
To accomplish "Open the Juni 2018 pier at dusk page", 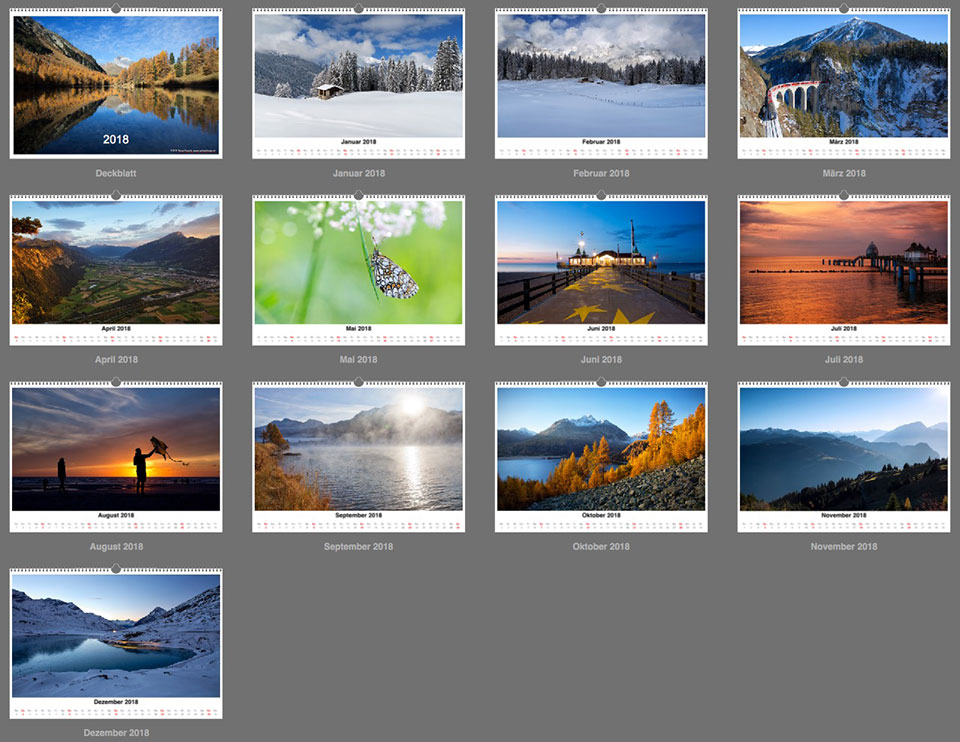I will (x=601, y=265).
